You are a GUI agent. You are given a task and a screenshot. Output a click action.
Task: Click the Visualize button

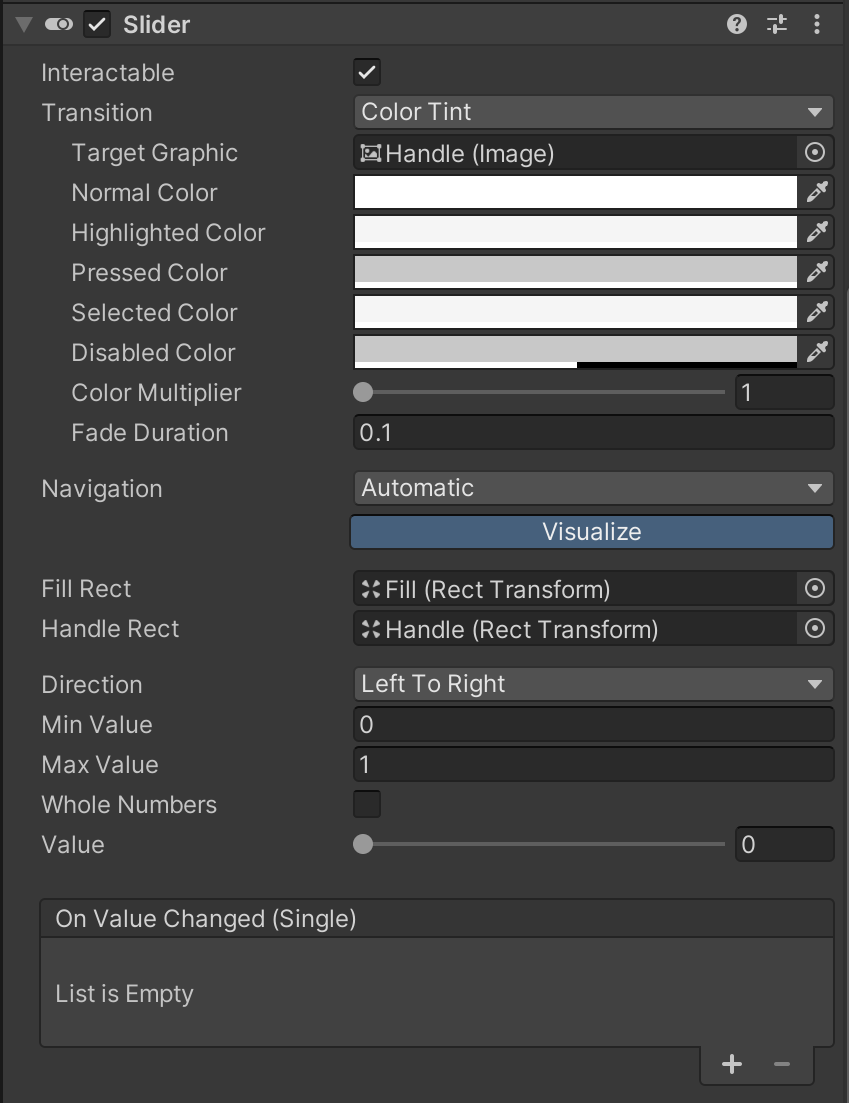pyautogui.click(x=592, y=532)
